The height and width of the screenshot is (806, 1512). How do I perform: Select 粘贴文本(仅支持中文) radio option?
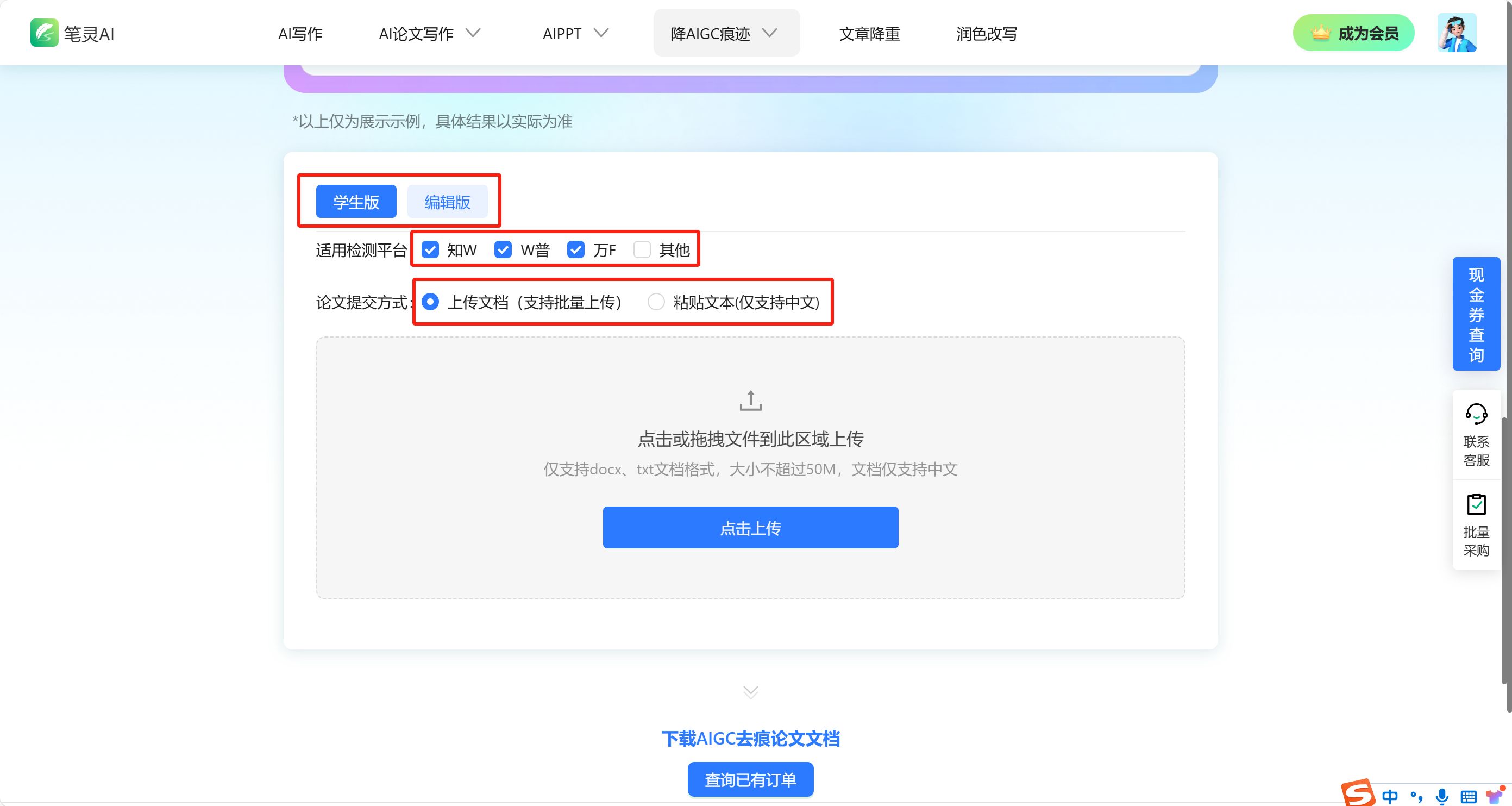click(656, 302)
